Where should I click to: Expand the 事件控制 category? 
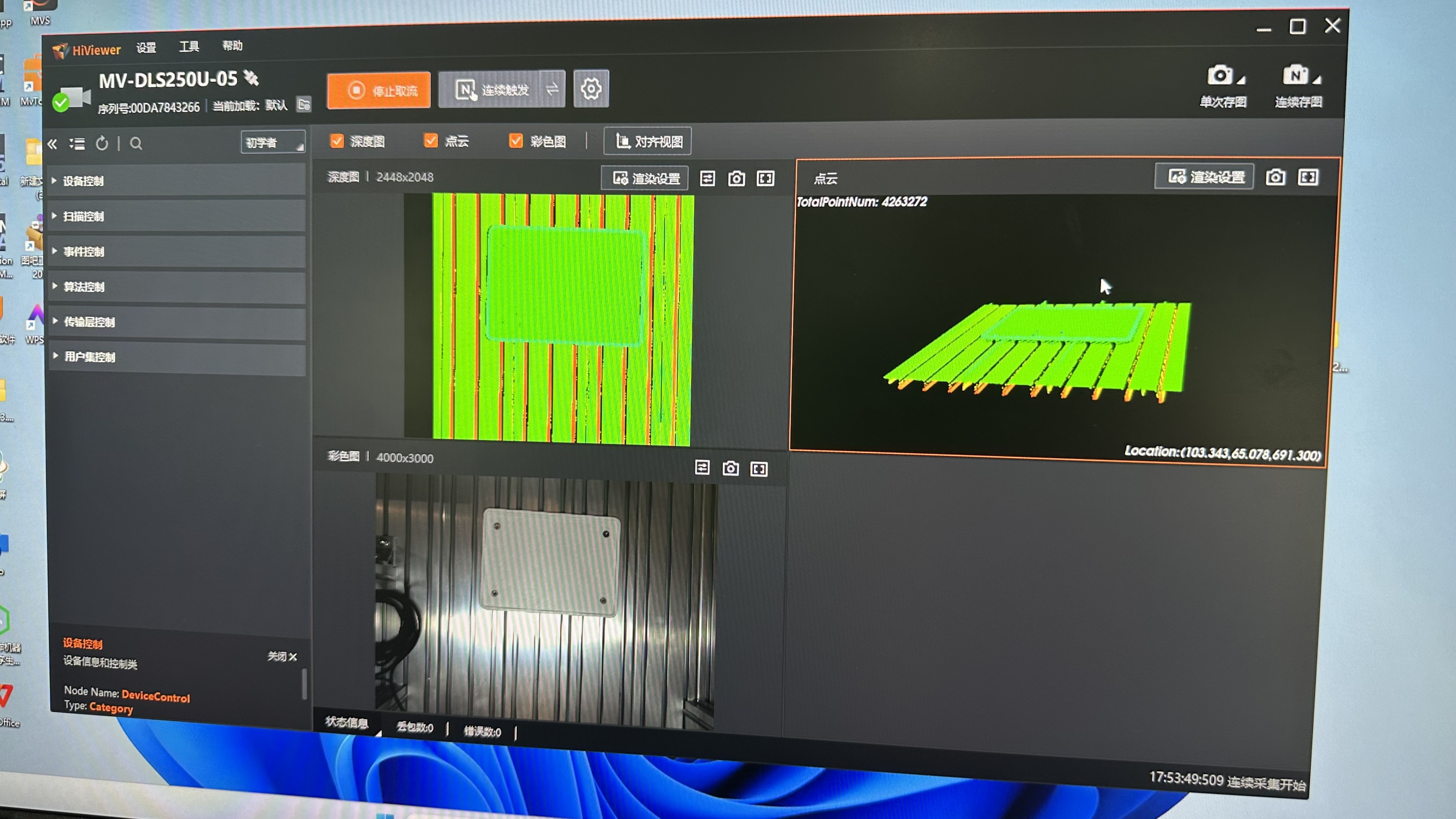point(177,252)
